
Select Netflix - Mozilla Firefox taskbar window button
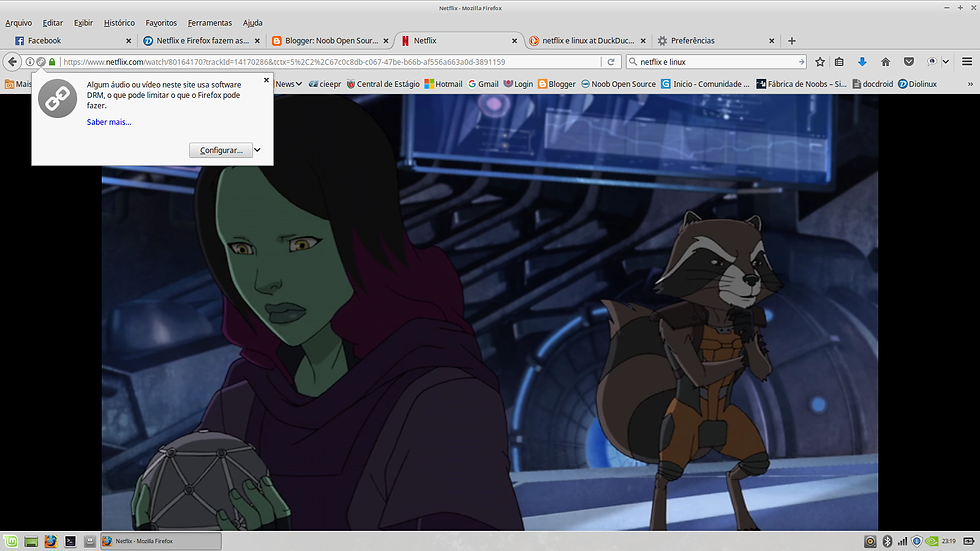tap(161, 541)
